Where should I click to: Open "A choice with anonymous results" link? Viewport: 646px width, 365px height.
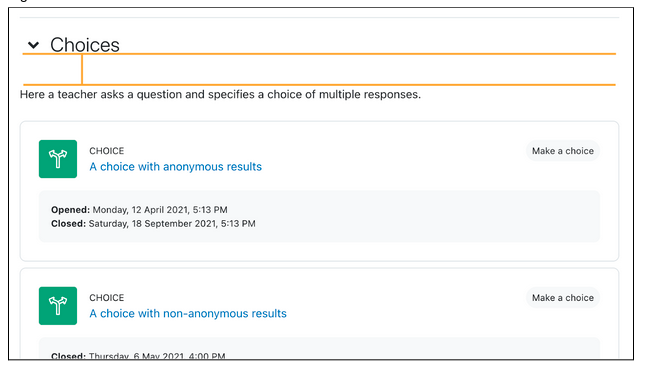click(176, 167)
